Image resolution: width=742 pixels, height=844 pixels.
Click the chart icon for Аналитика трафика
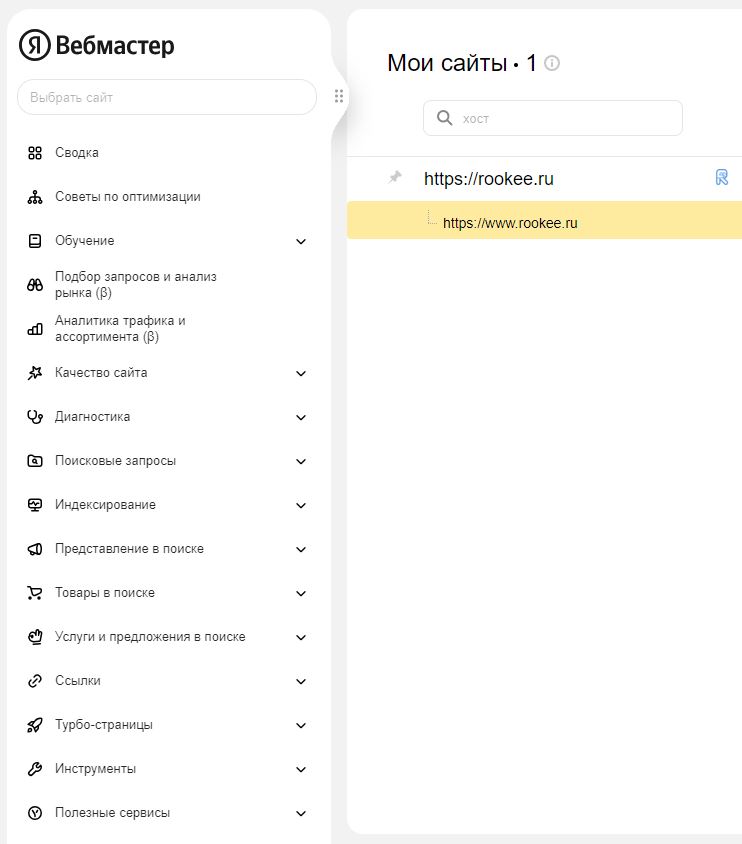(35, 329)
